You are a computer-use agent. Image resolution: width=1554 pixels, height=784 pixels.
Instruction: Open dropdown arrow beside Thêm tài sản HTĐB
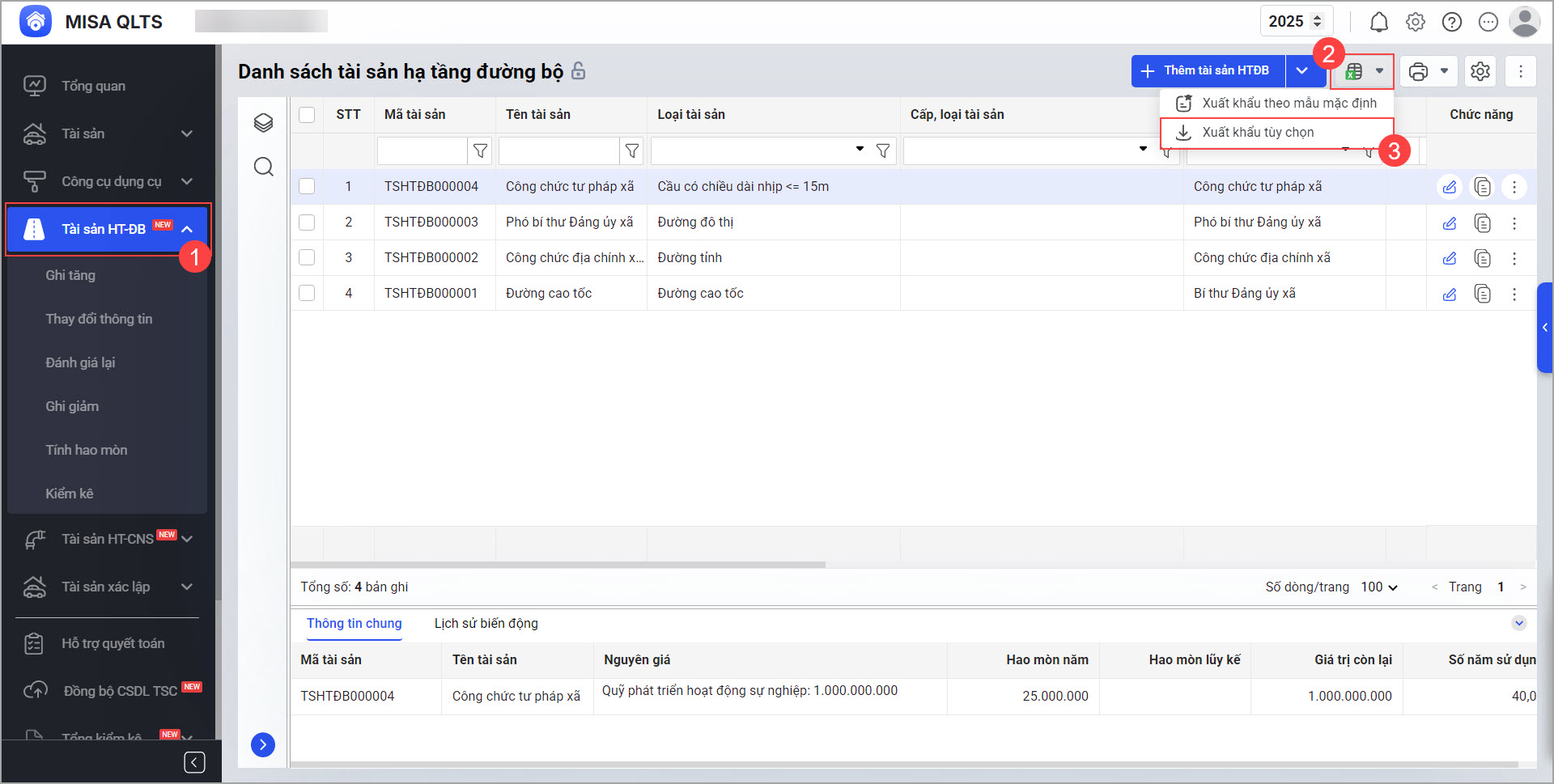[1301, 71]
